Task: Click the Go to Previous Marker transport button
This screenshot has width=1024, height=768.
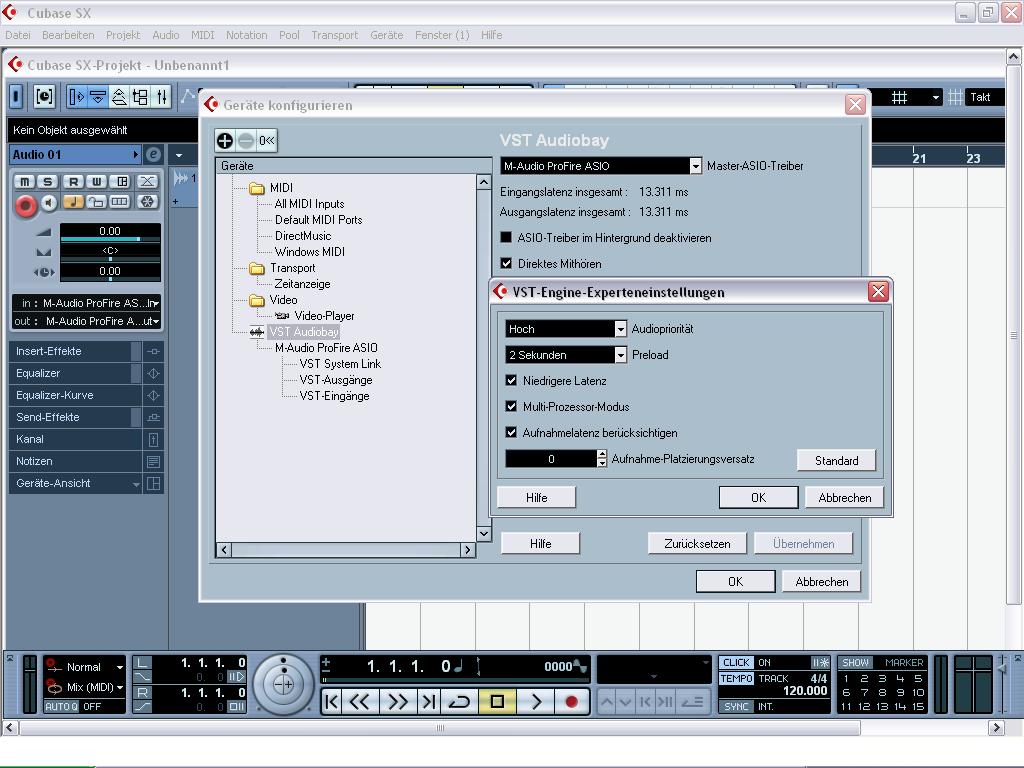Action: pyautogui.click(x=332, y=702)
